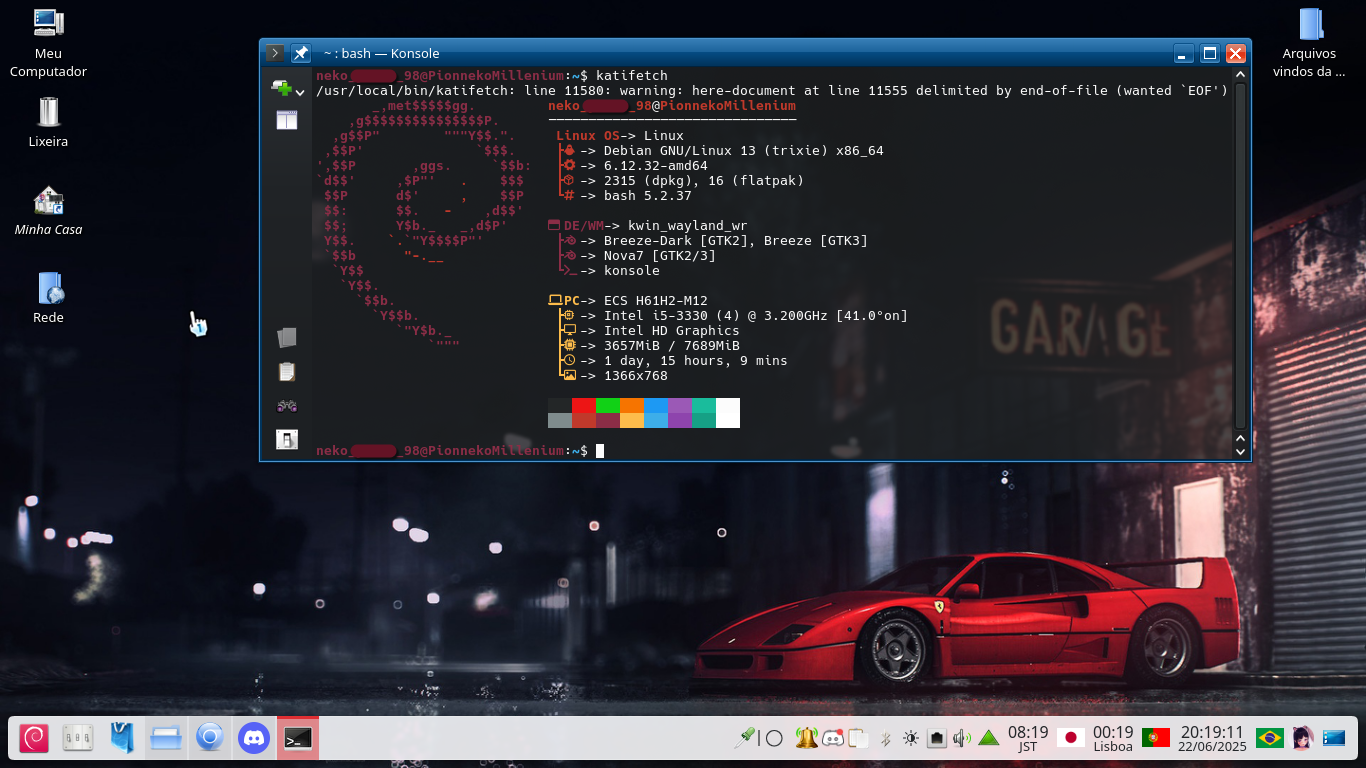Viewport: 1366px width, 768px height.
Task: Click the red color block in fetch palette
Action: point(584,405)
